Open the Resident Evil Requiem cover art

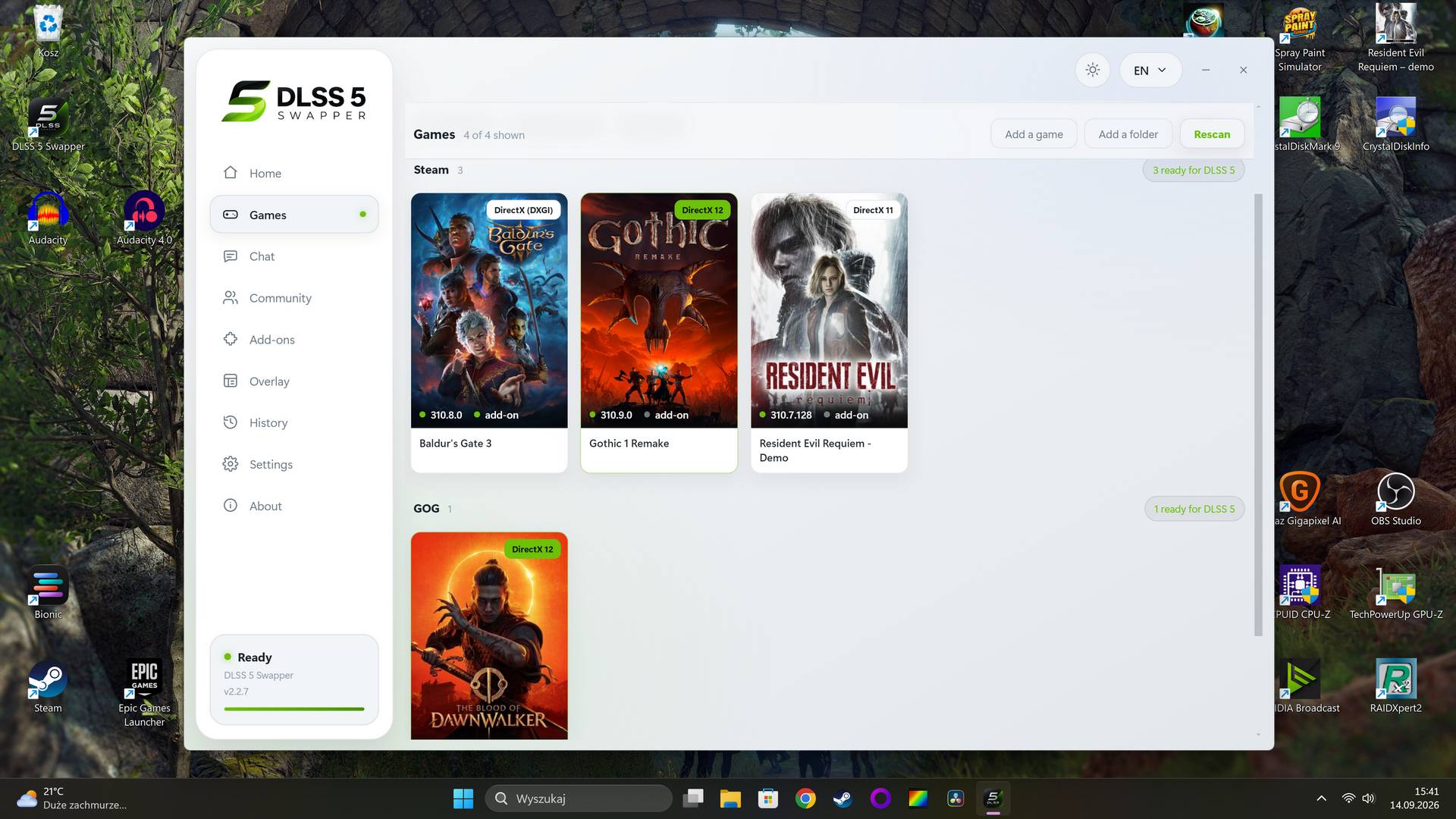(829, 310)
